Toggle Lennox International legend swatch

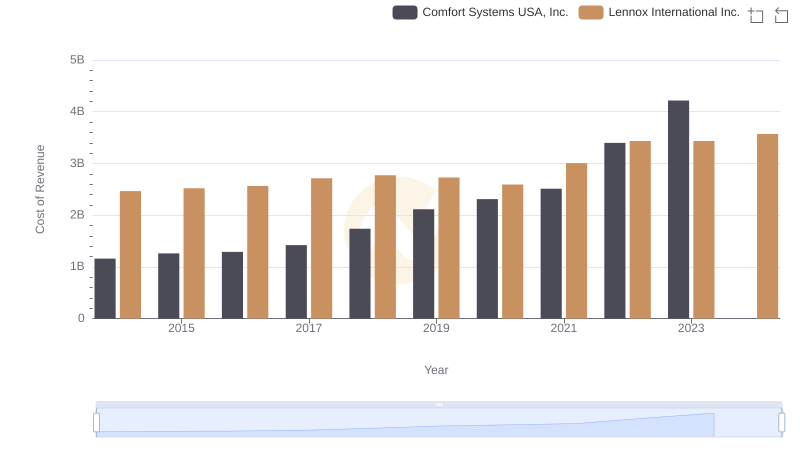click(x=591, y=12)
